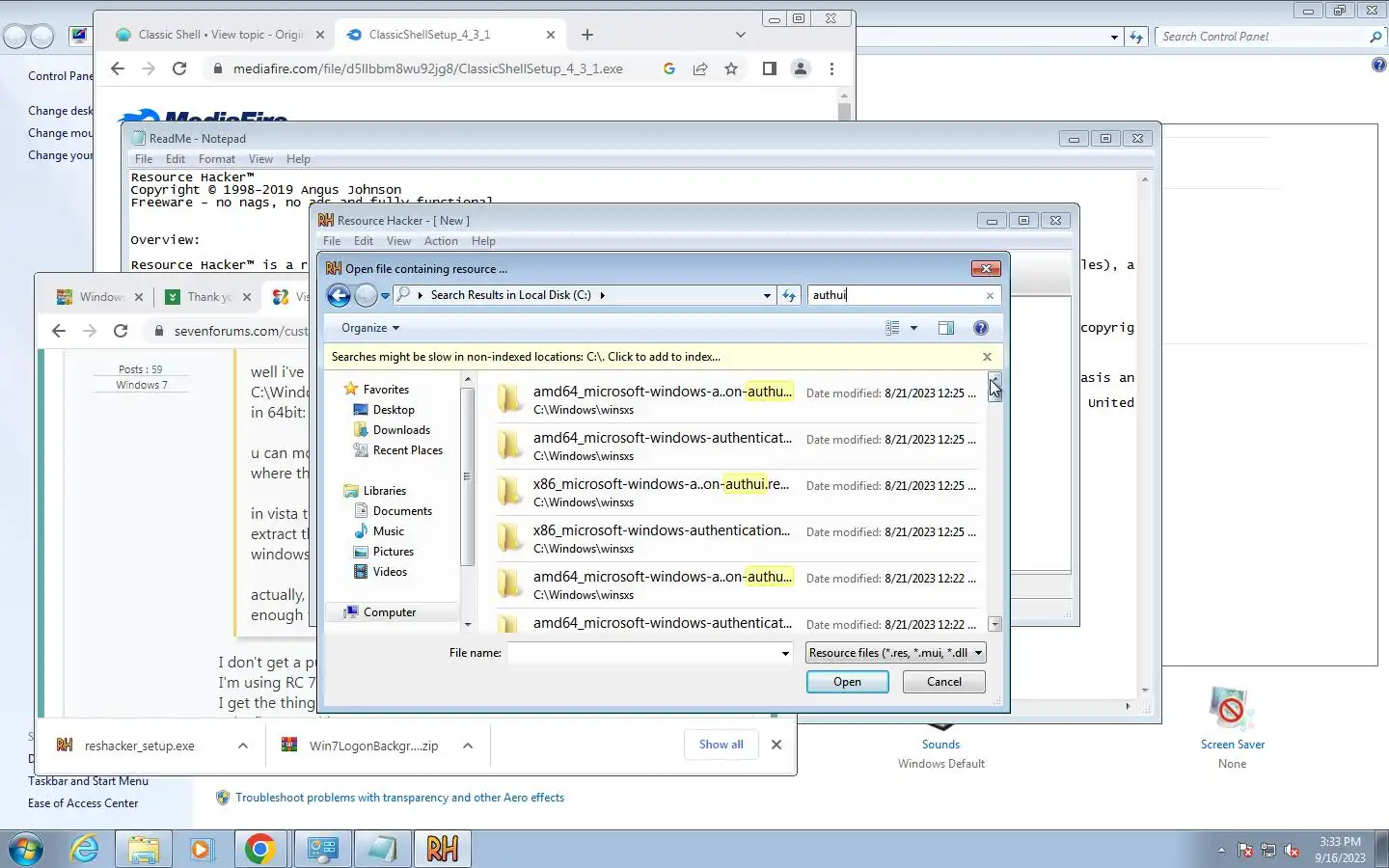Viewport: 1389px width, 868px height.
Task: Change view icon in dialog toolbar
Action: click(x=892, y=328)
